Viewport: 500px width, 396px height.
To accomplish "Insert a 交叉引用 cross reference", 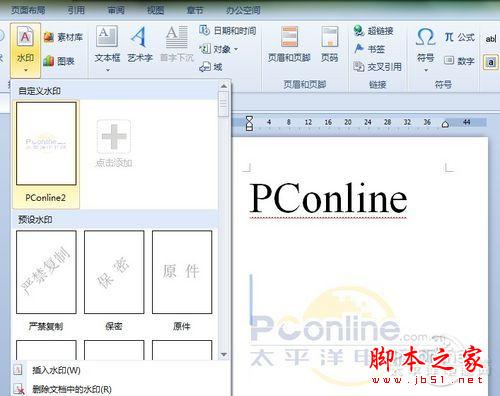I will [377, 67].
